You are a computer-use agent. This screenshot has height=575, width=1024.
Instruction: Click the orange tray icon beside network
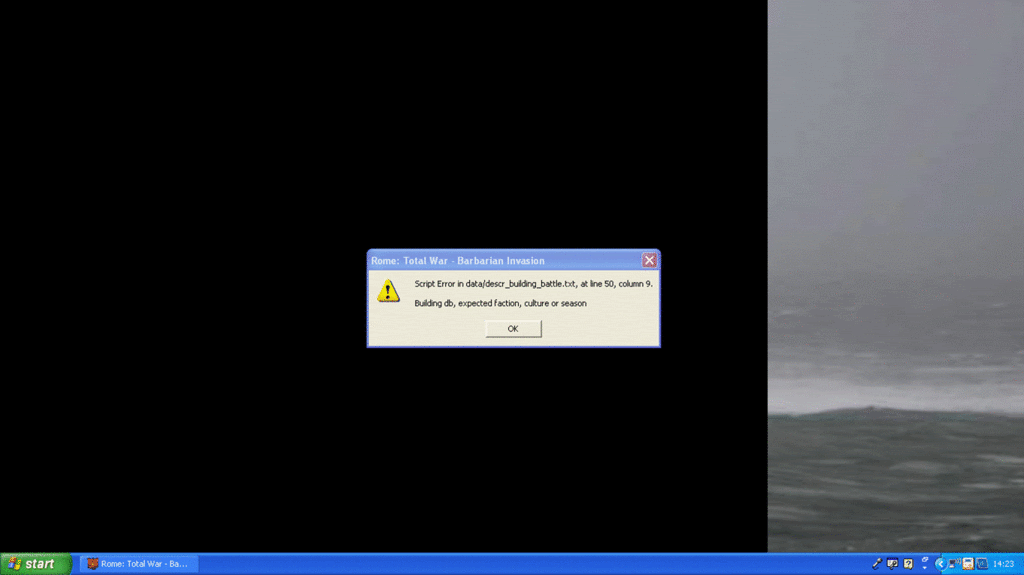[x=968, y=564]
